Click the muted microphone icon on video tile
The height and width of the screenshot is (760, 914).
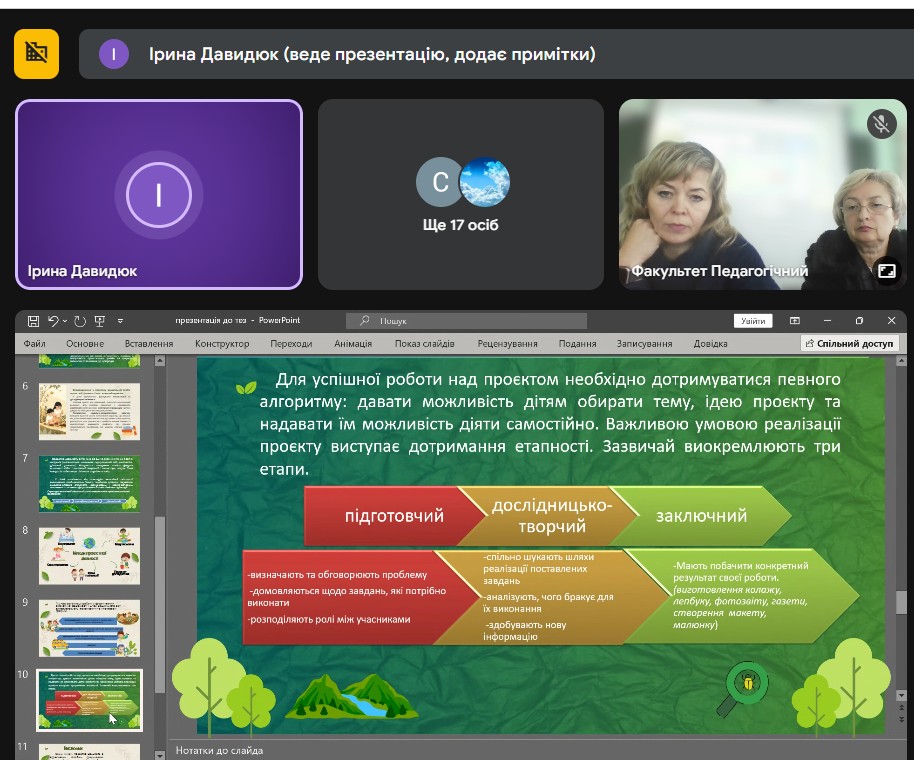point(881,124)
